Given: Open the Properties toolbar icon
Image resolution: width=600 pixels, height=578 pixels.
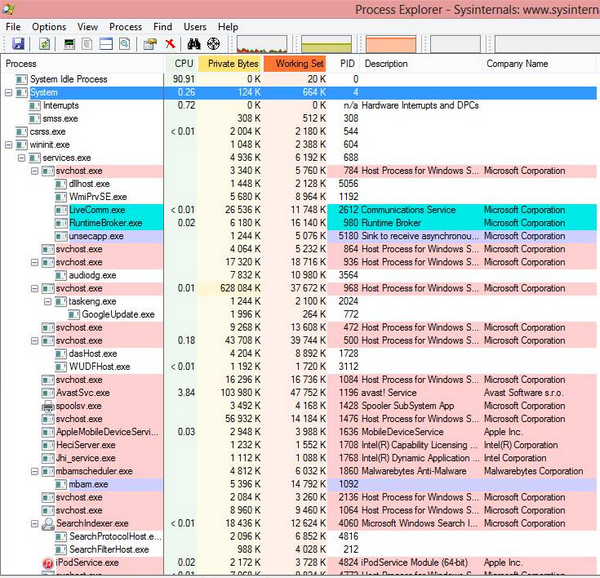Looking at the screenshot, I should [x=150, y=44].
